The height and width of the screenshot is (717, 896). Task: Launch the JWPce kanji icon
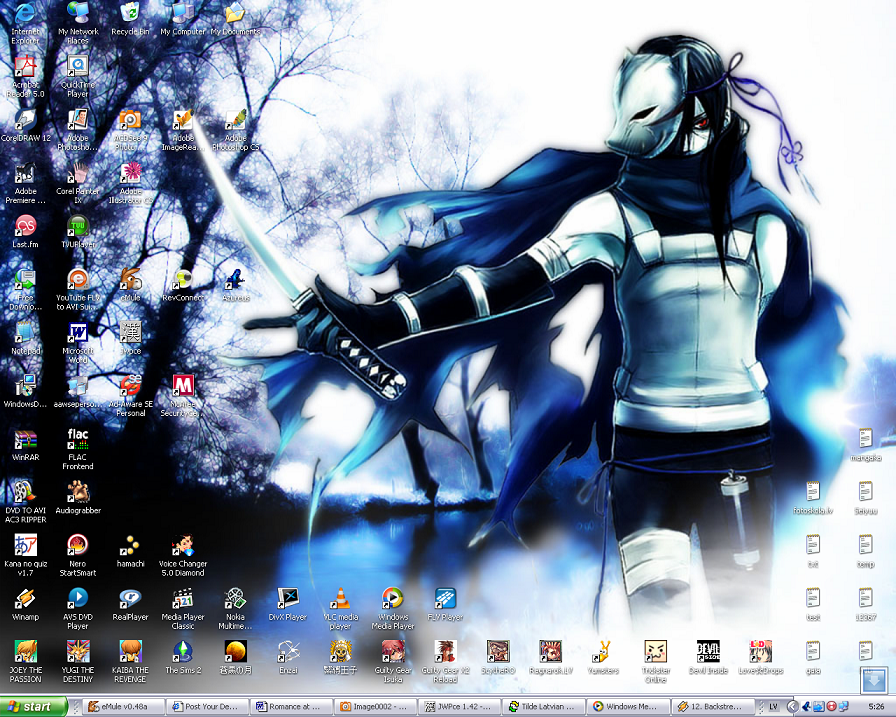tap(130, 333)
